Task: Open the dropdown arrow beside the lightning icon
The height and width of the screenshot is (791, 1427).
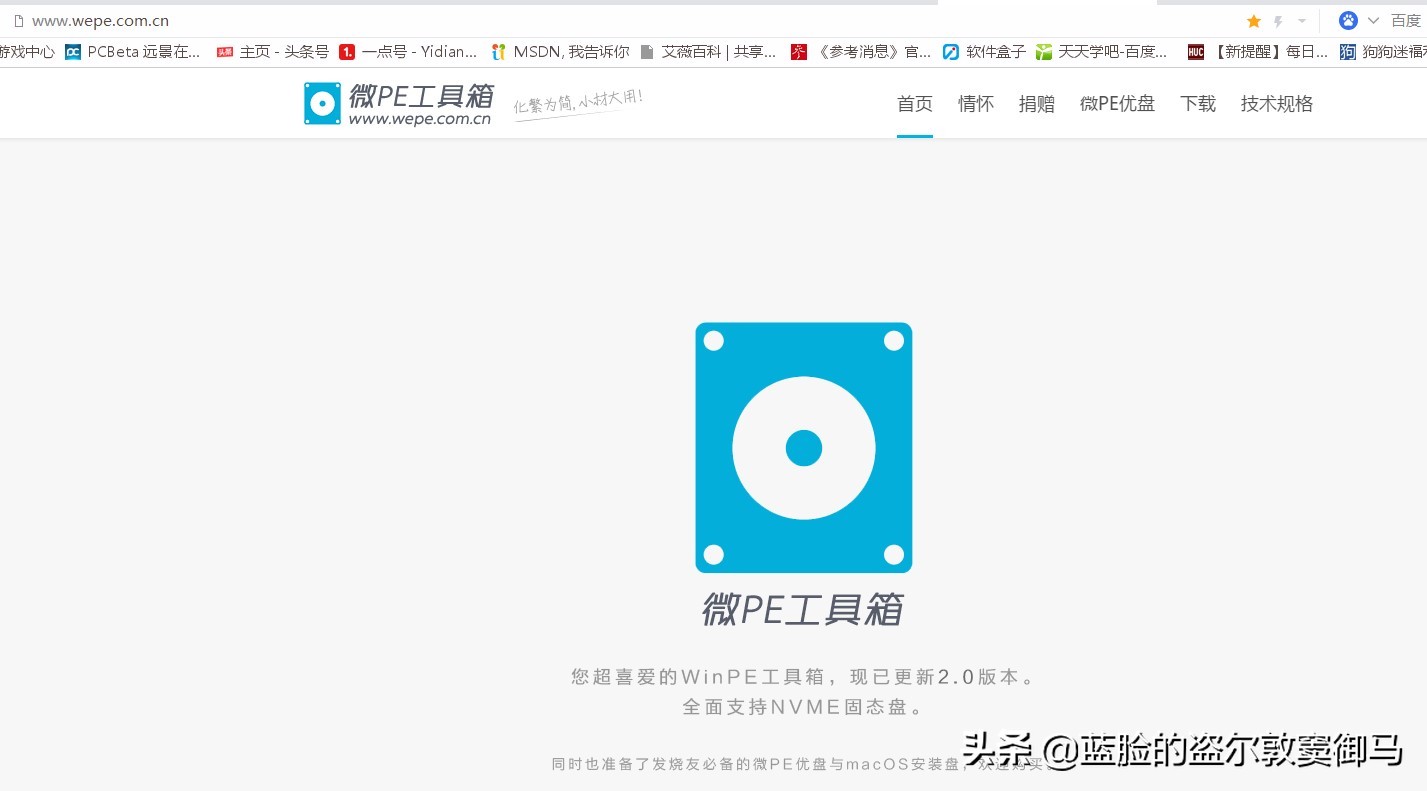Action: point(1302,21)
